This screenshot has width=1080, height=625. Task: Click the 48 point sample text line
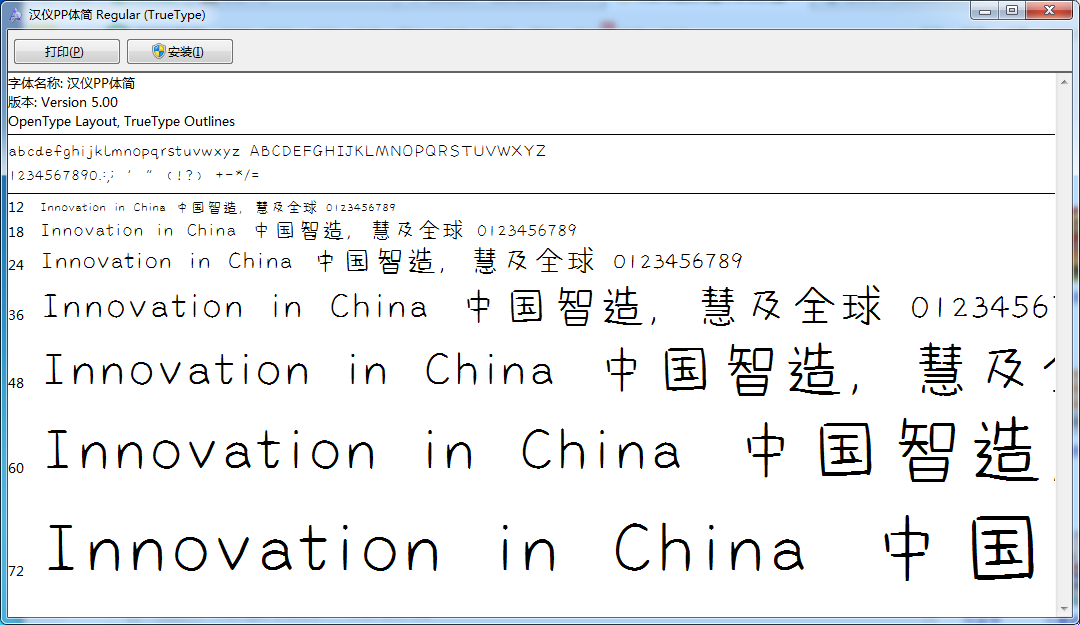click(x=549, y=370)
